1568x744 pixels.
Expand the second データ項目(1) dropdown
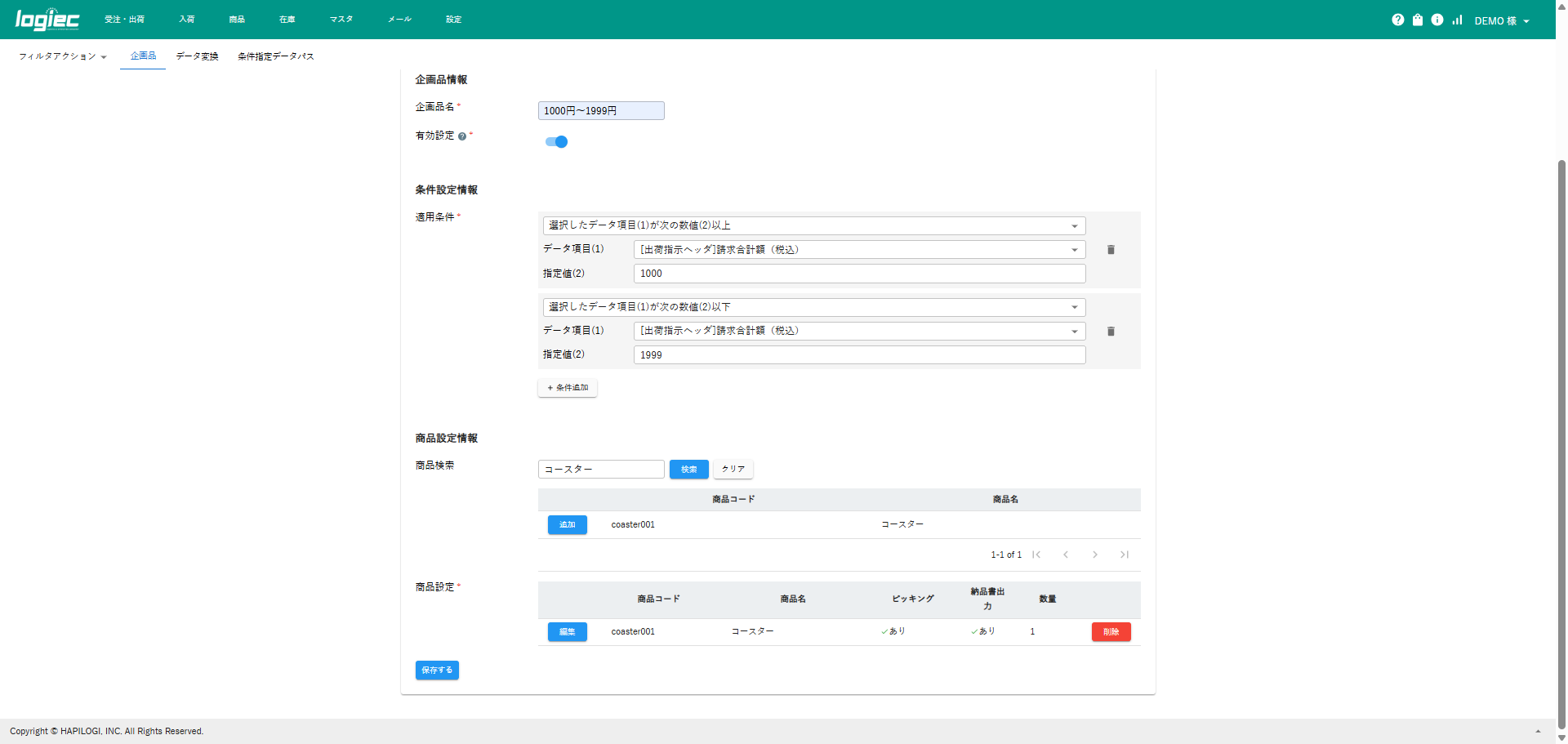click(x=859, y=331)
